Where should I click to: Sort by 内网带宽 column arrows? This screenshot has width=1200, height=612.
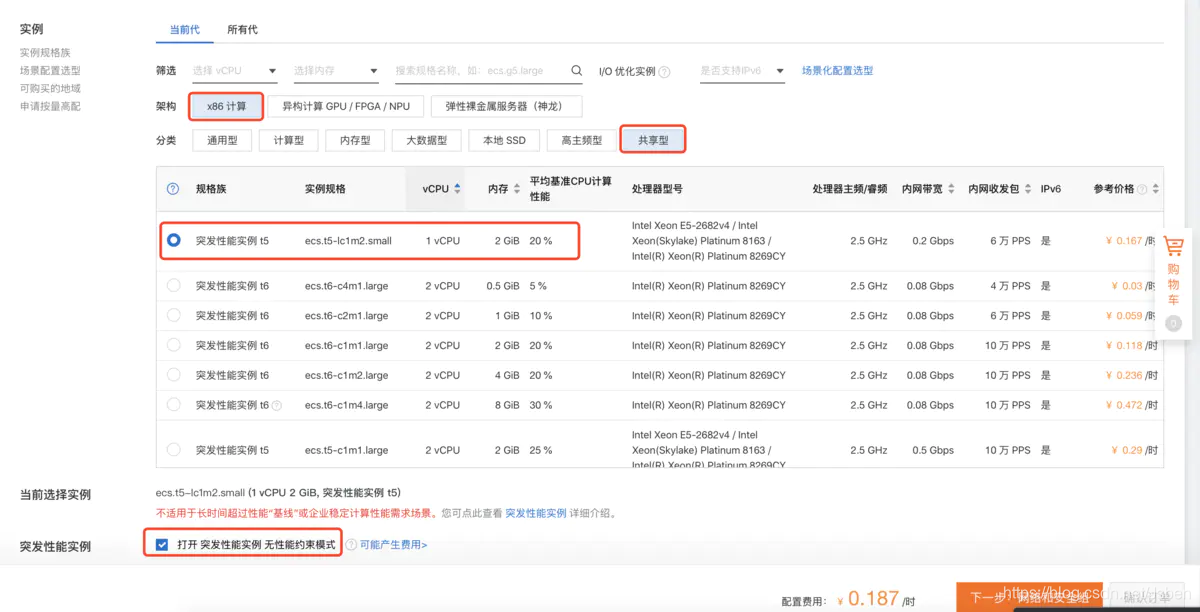951,188
